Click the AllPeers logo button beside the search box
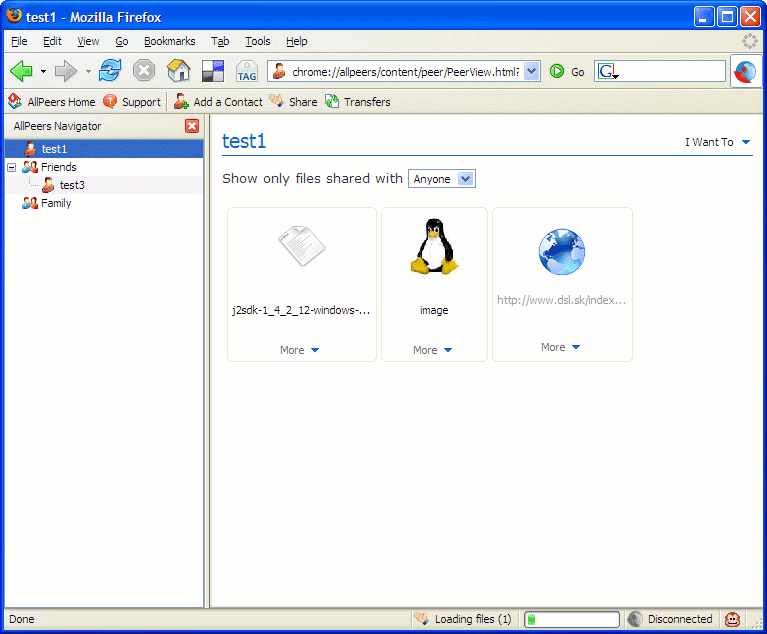This screenshot has width=767, height=634. pyautogui.click(x=745, y=72)
